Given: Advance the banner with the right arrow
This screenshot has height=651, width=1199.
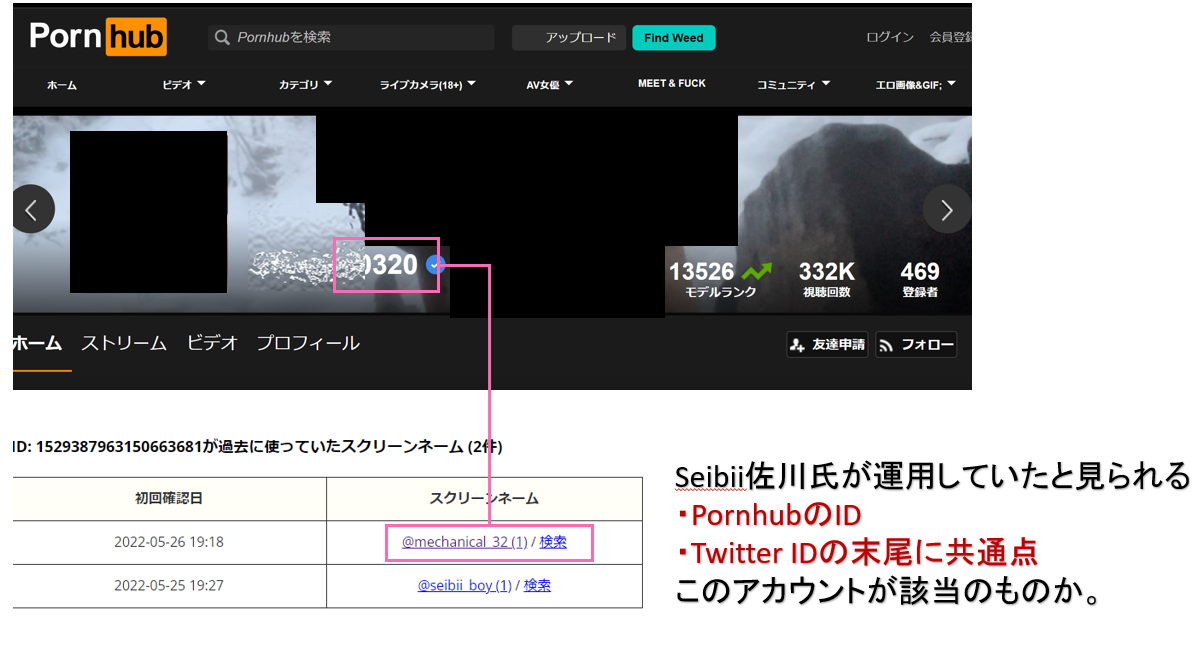Looking at the screenshot, I should [x=947, y=209].
